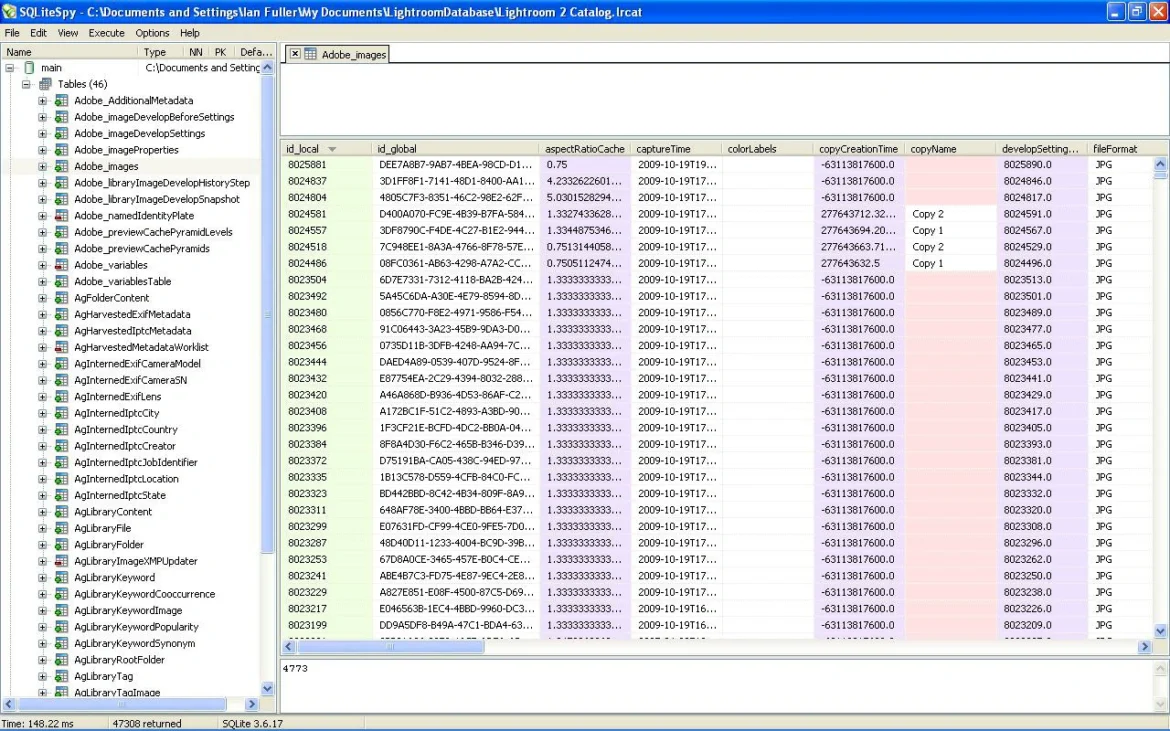
Task: Open the Execute menu
Action: tap(106, 32)
